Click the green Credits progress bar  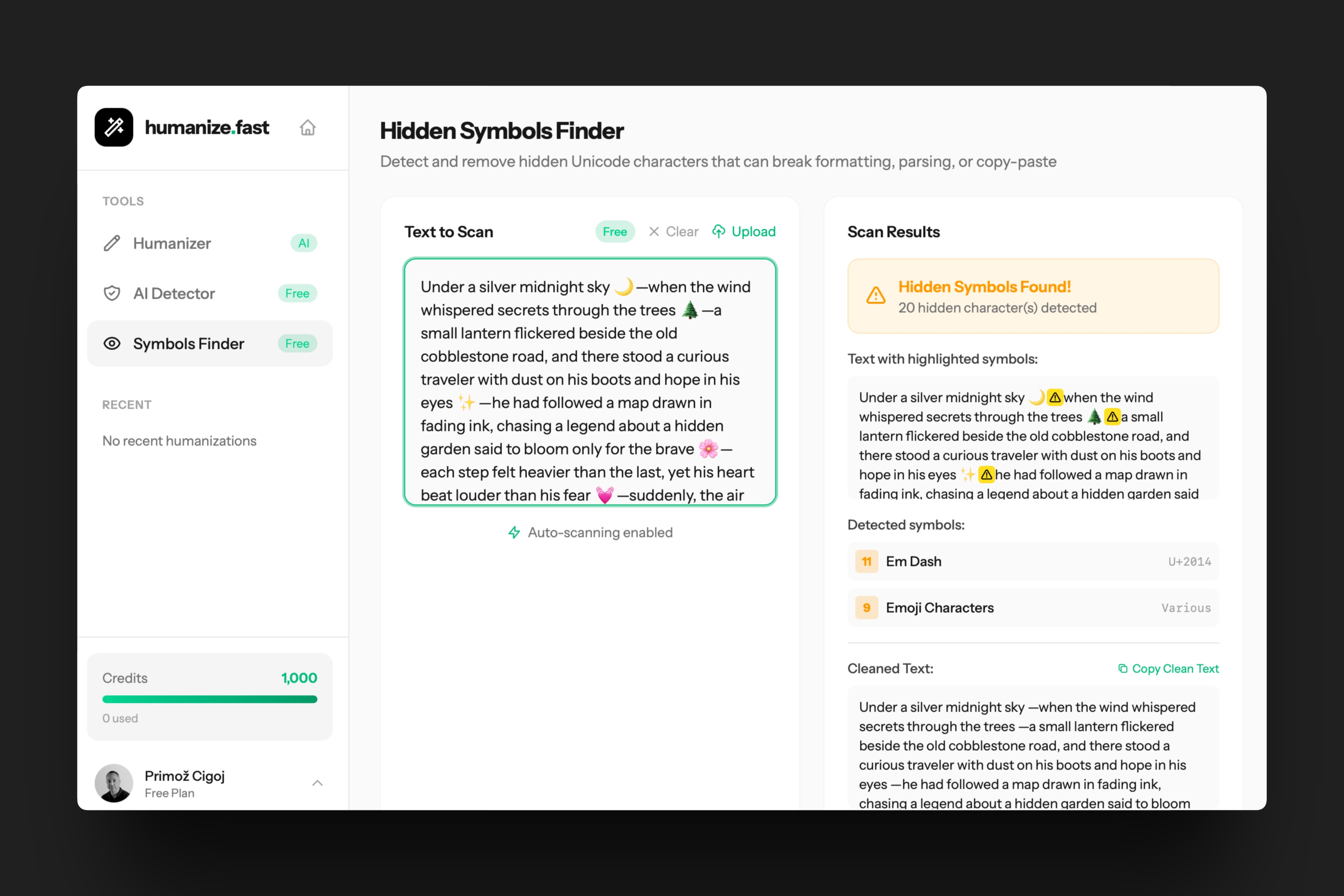click(x=210, y=699)
